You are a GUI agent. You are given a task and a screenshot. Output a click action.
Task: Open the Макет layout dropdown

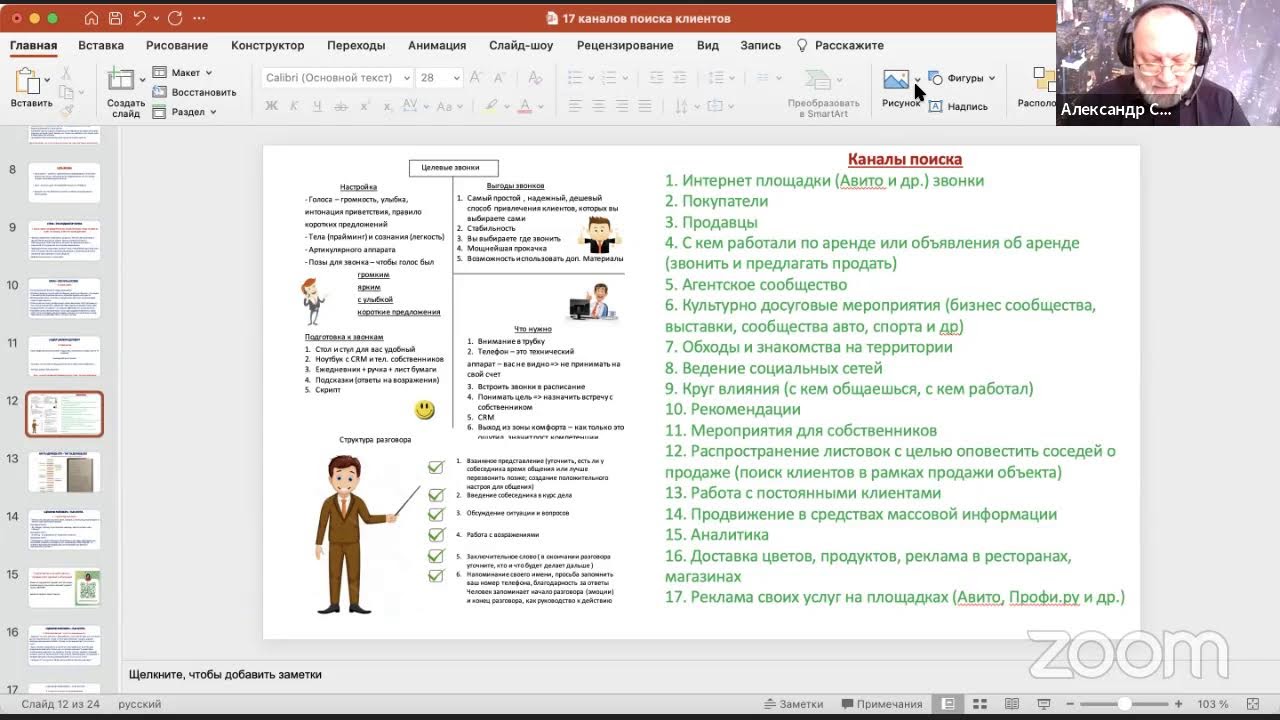click(182, 72)
